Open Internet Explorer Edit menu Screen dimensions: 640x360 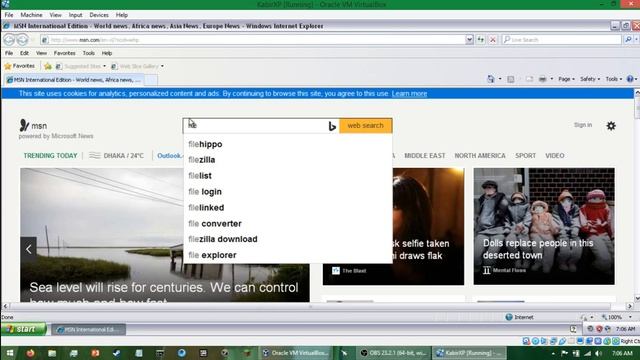coord(24,53)
